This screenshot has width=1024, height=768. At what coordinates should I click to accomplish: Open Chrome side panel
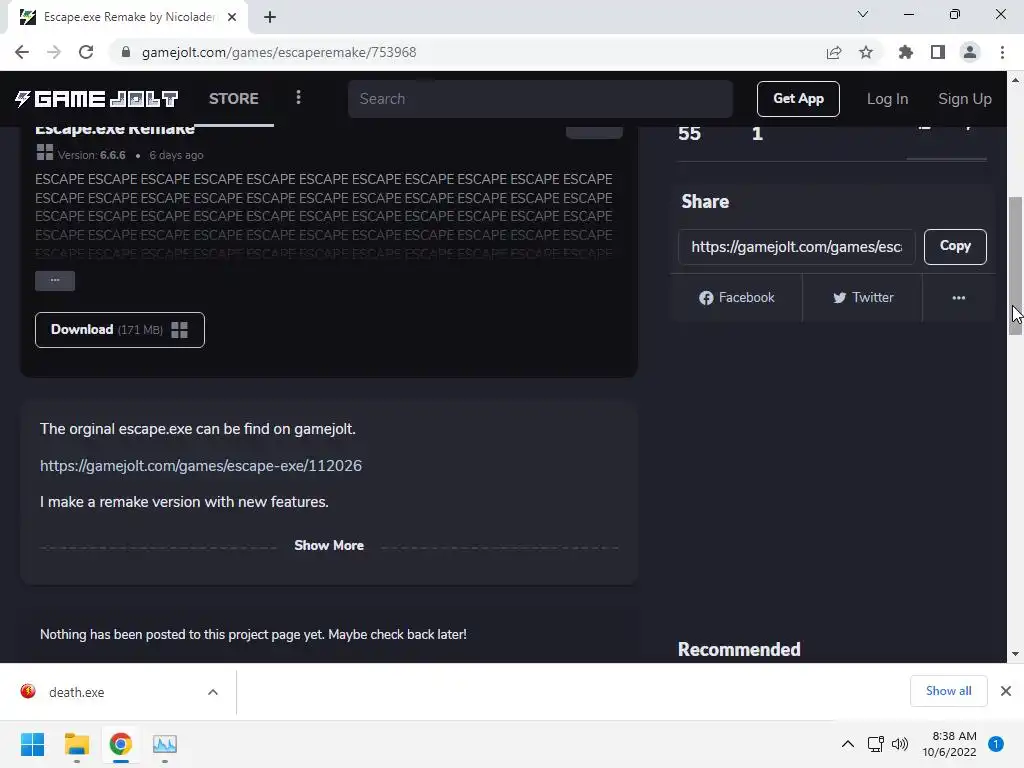[x=938, y=52]
